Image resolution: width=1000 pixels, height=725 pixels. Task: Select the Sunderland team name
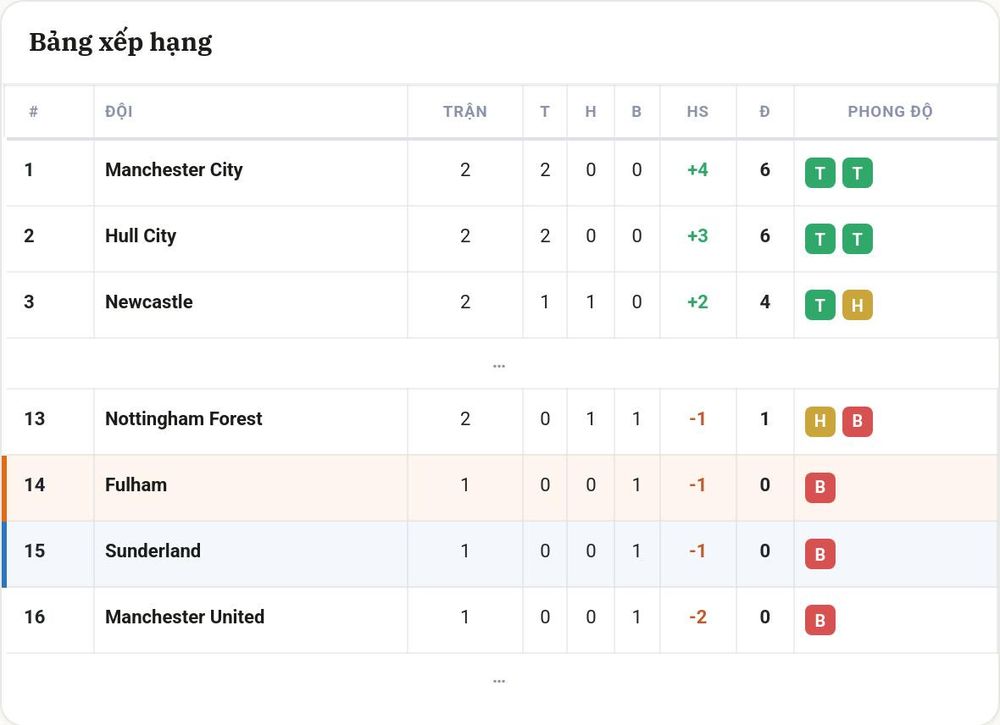point(152,550)
